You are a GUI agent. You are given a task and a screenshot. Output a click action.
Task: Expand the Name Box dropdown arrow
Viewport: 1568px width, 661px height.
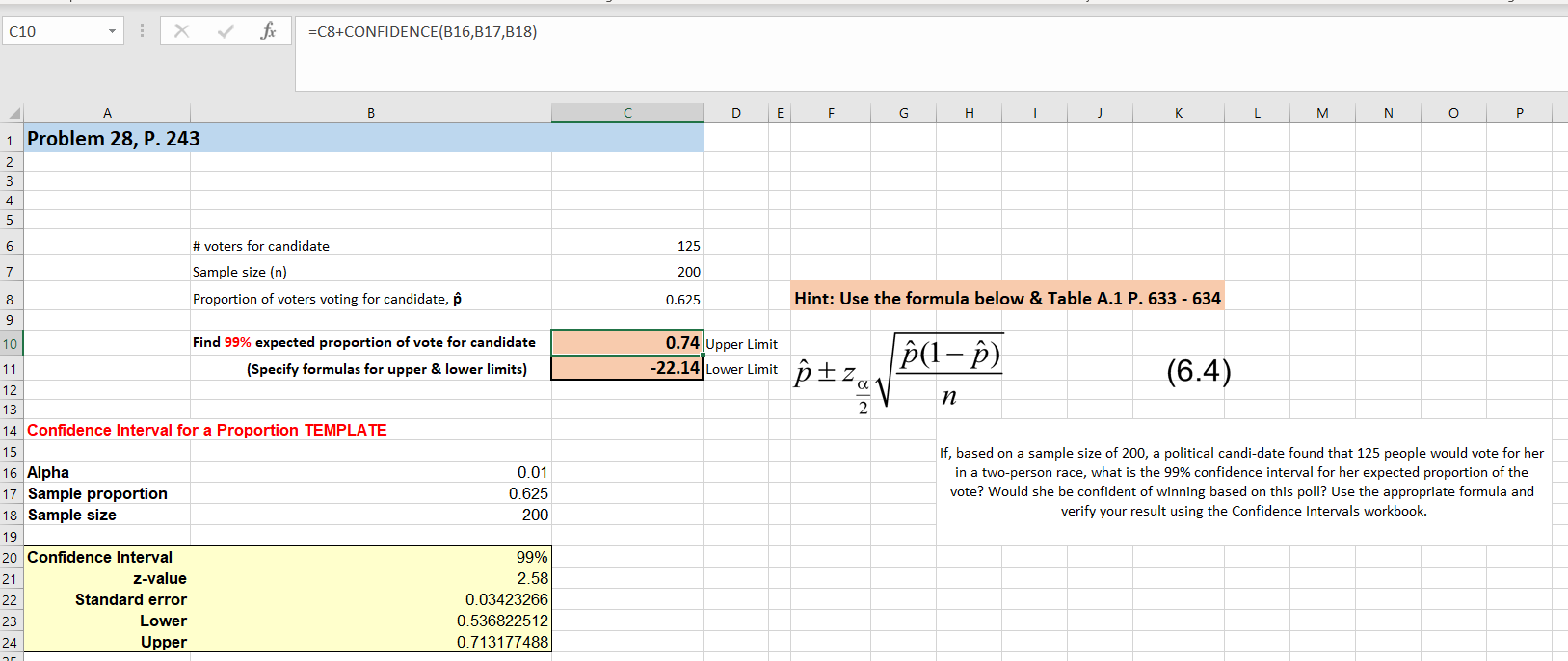112,32
